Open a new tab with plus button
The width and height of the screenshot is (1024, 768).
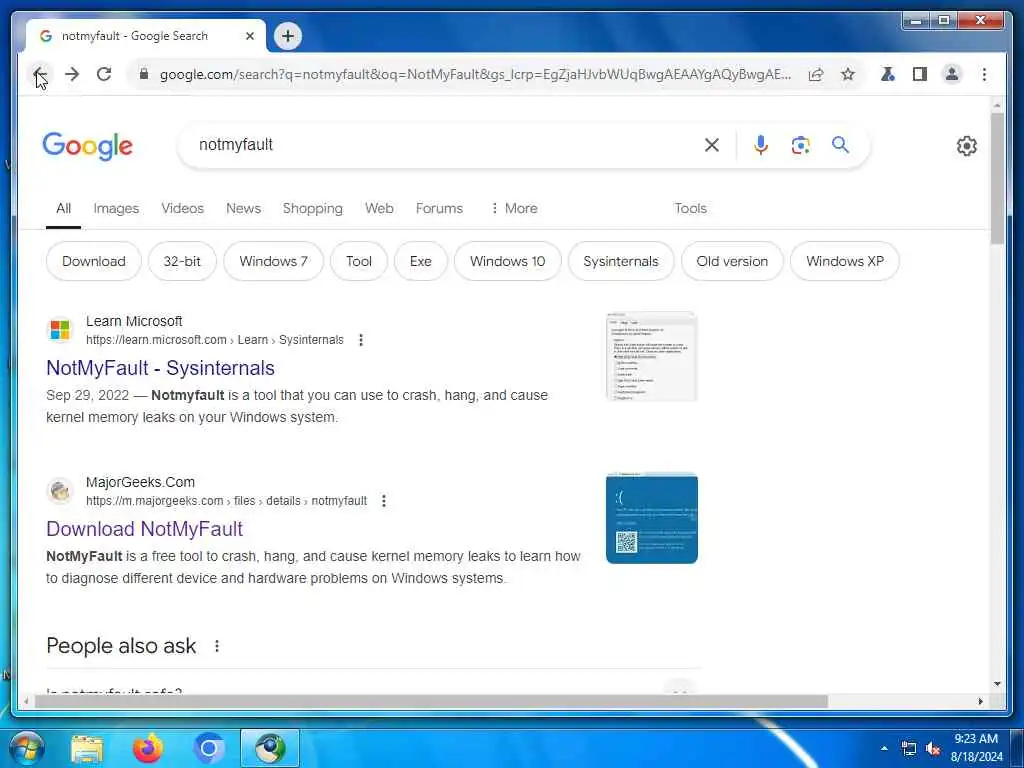(288, 36)
